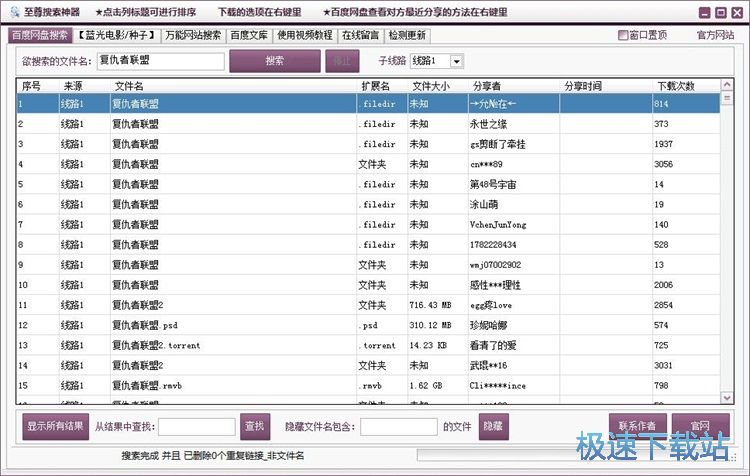750x476 pixels.
Task: Switch to the 万能网站搜索 tab
Action: coord(193,35)
